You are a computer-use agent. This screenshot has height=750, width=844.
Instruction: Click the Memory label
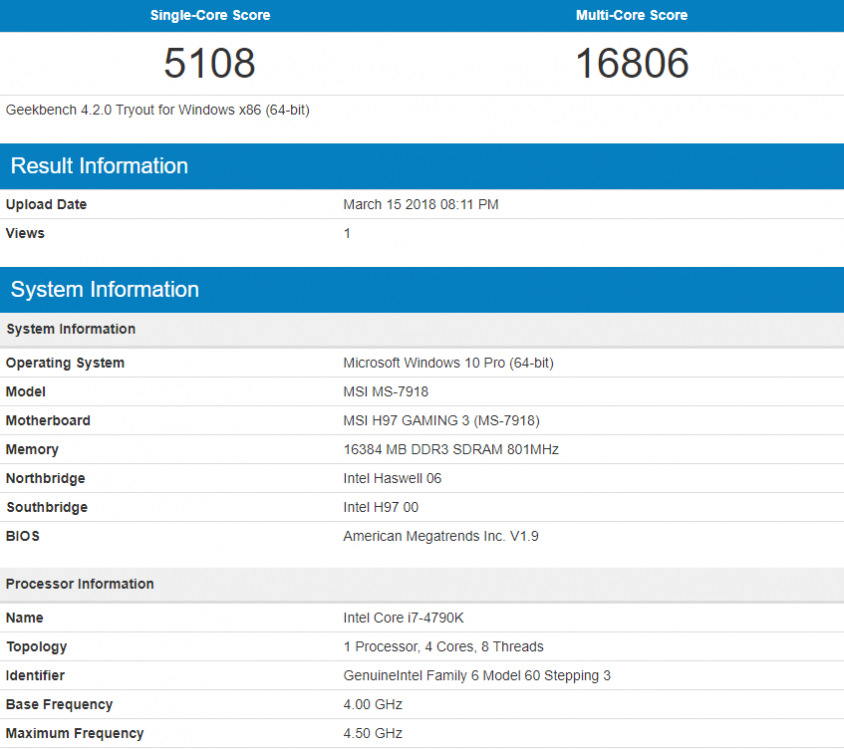tap(32, 450)
